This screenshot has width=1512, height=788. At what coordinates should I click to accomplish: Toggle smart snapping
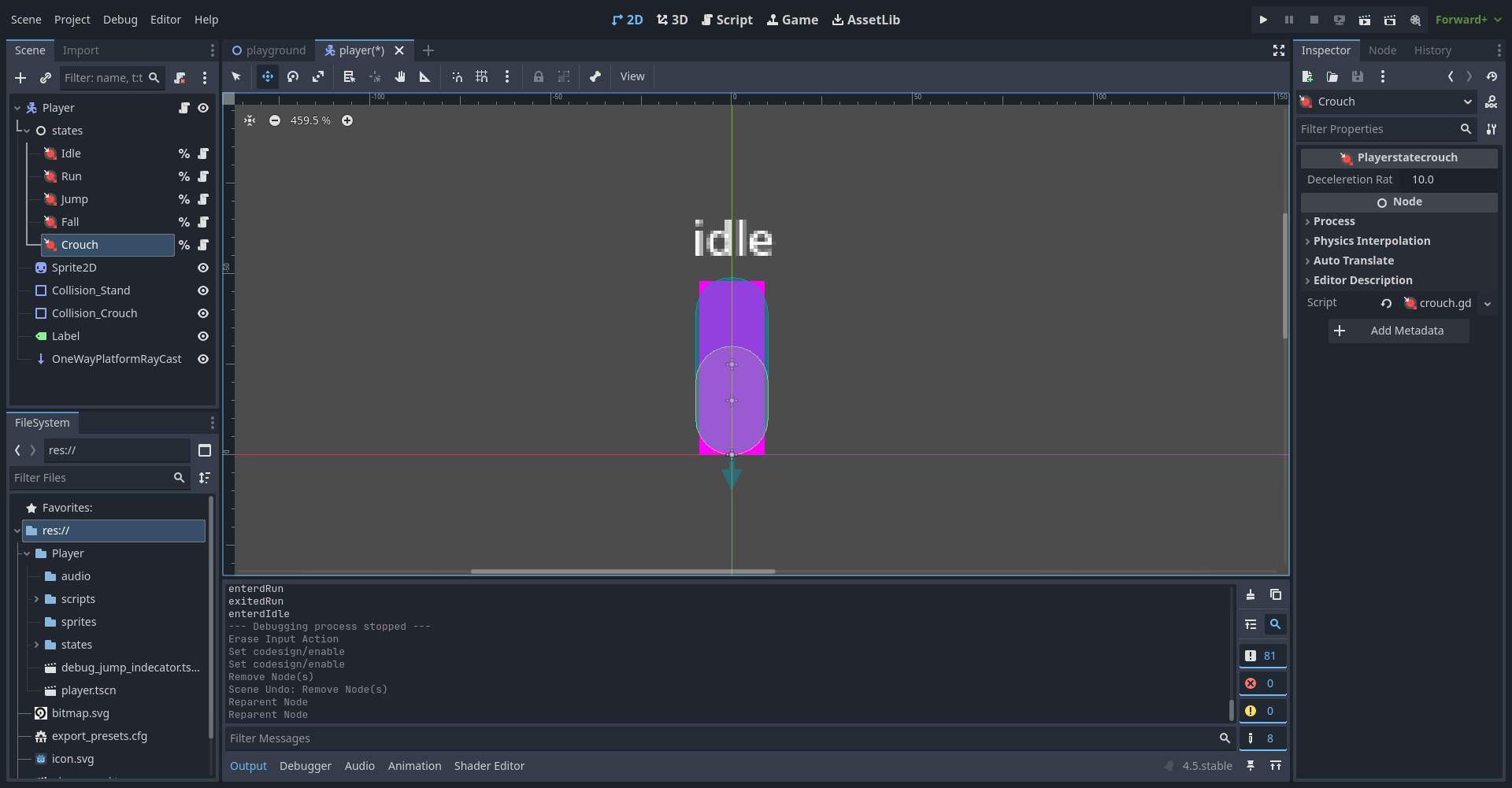click(457, 76)
